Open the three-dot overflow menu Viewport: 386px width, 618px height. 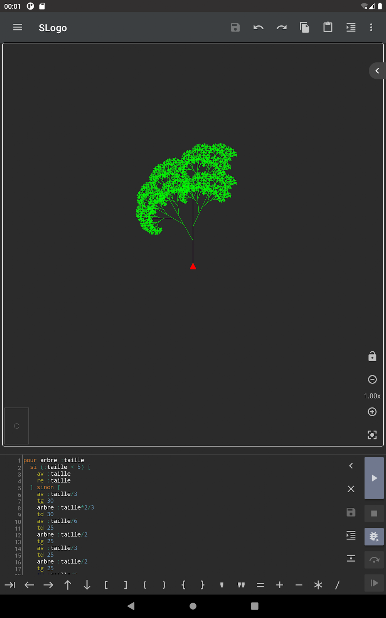(x=371, y=27)
